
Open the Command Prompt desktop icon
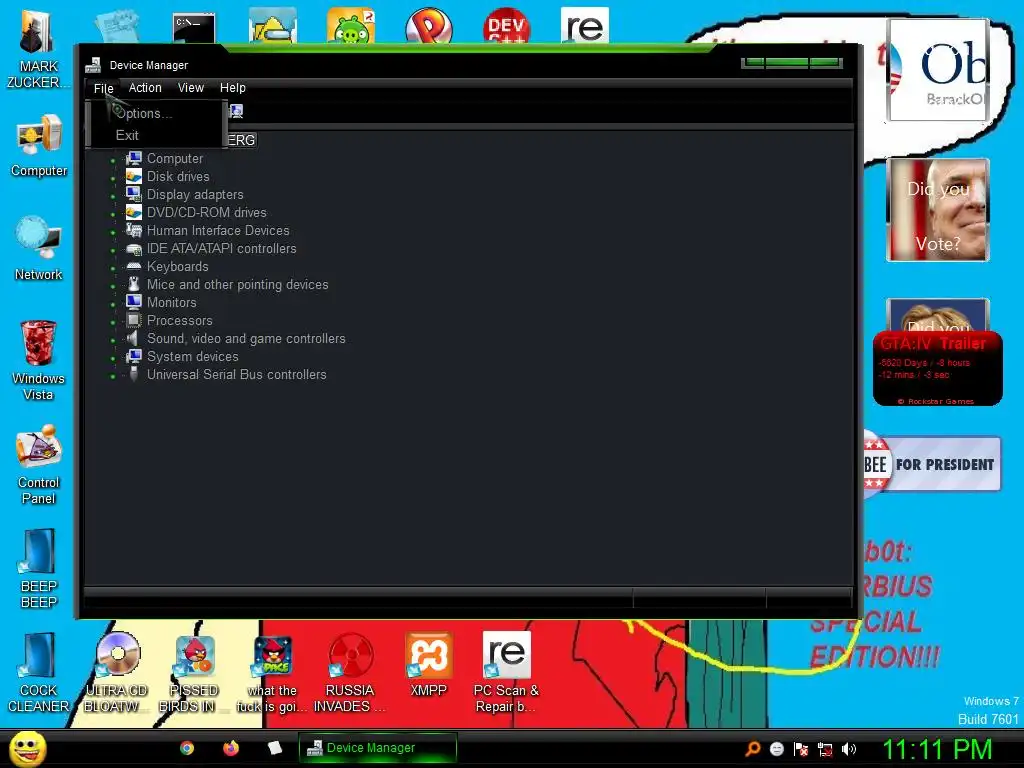coord(194,27)
